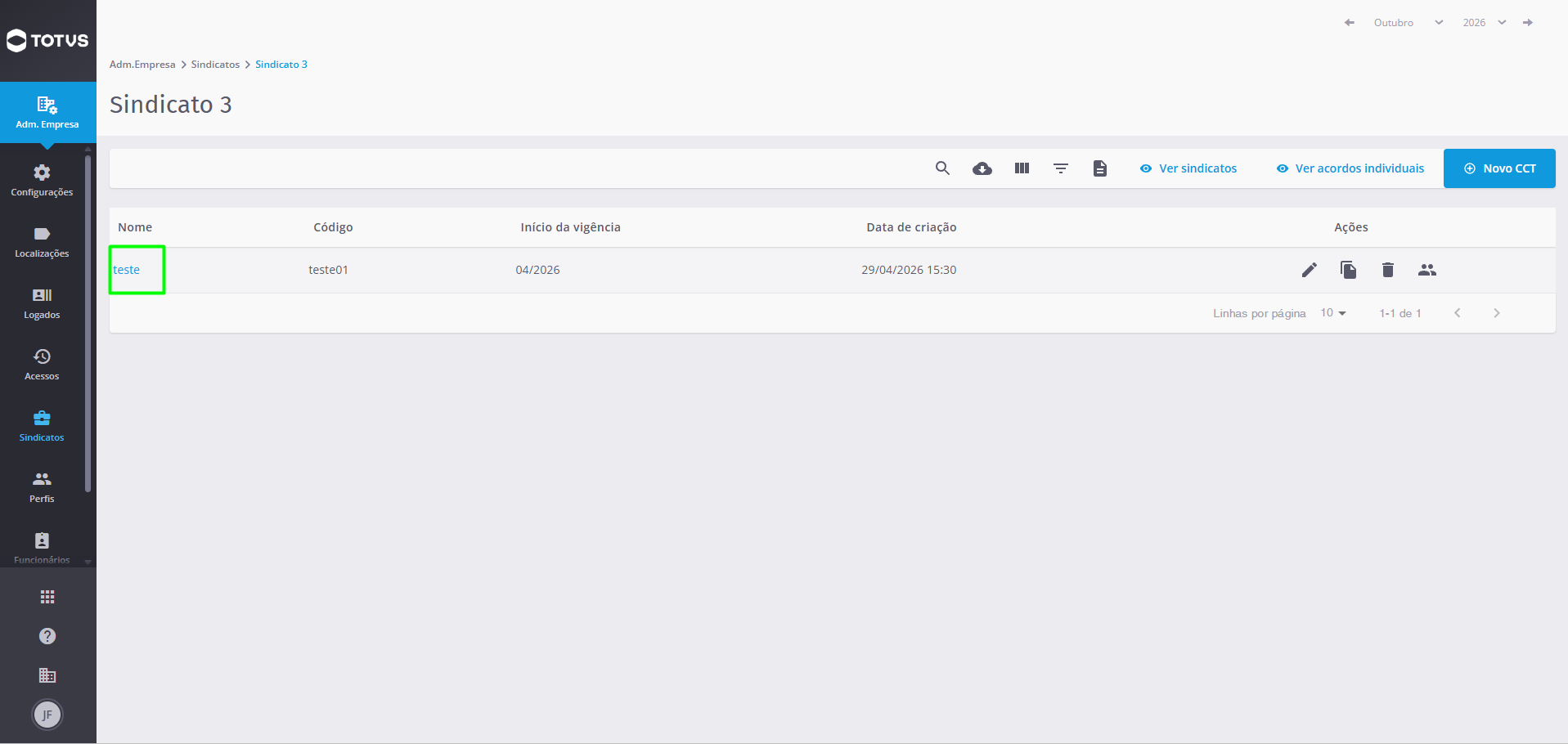The width and height of the screenshot is (1568, 744).
Task: Open the column visibility icon
Action: point(1022,168)
